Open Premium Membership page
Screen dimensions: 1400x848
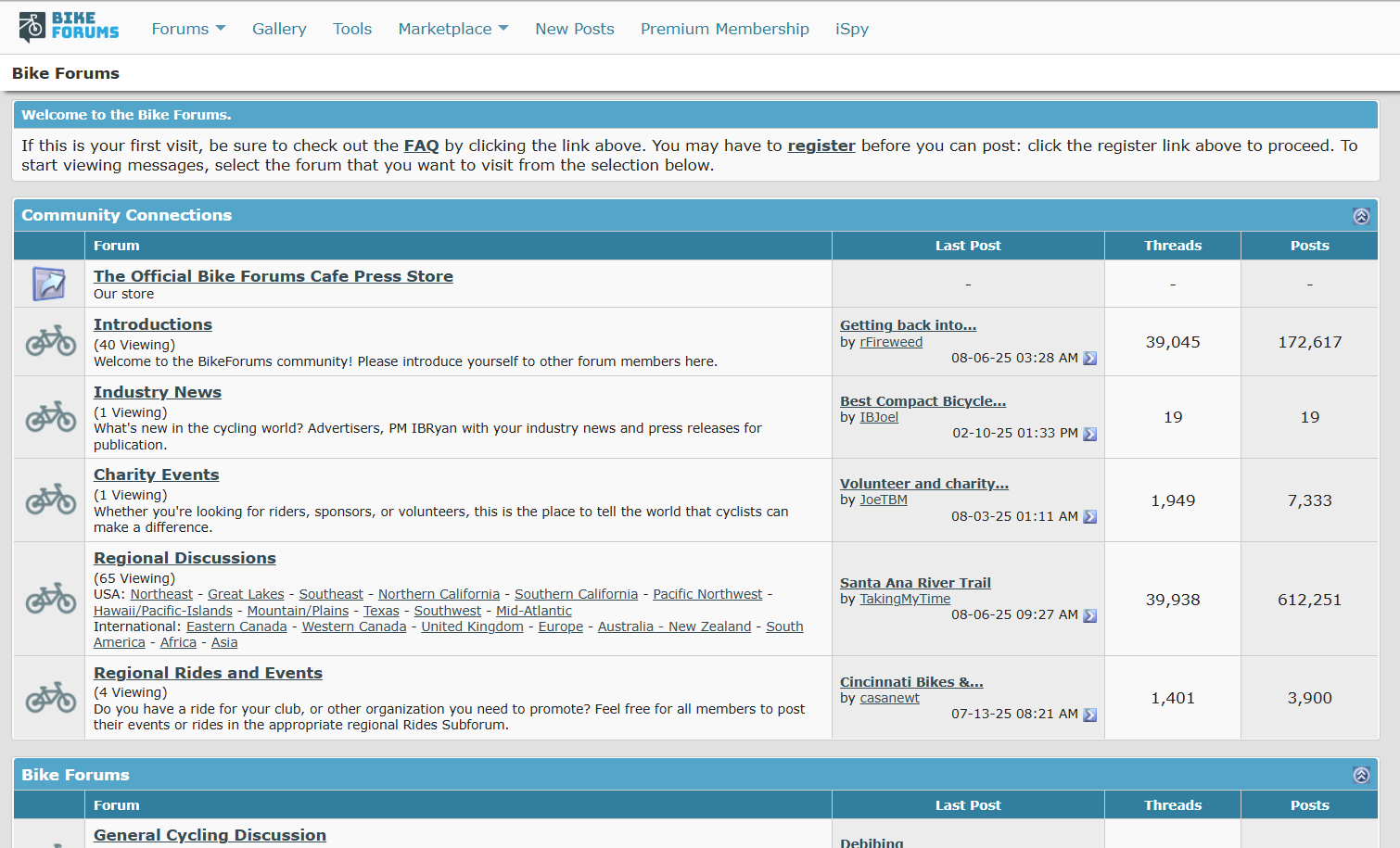[725, 29]
